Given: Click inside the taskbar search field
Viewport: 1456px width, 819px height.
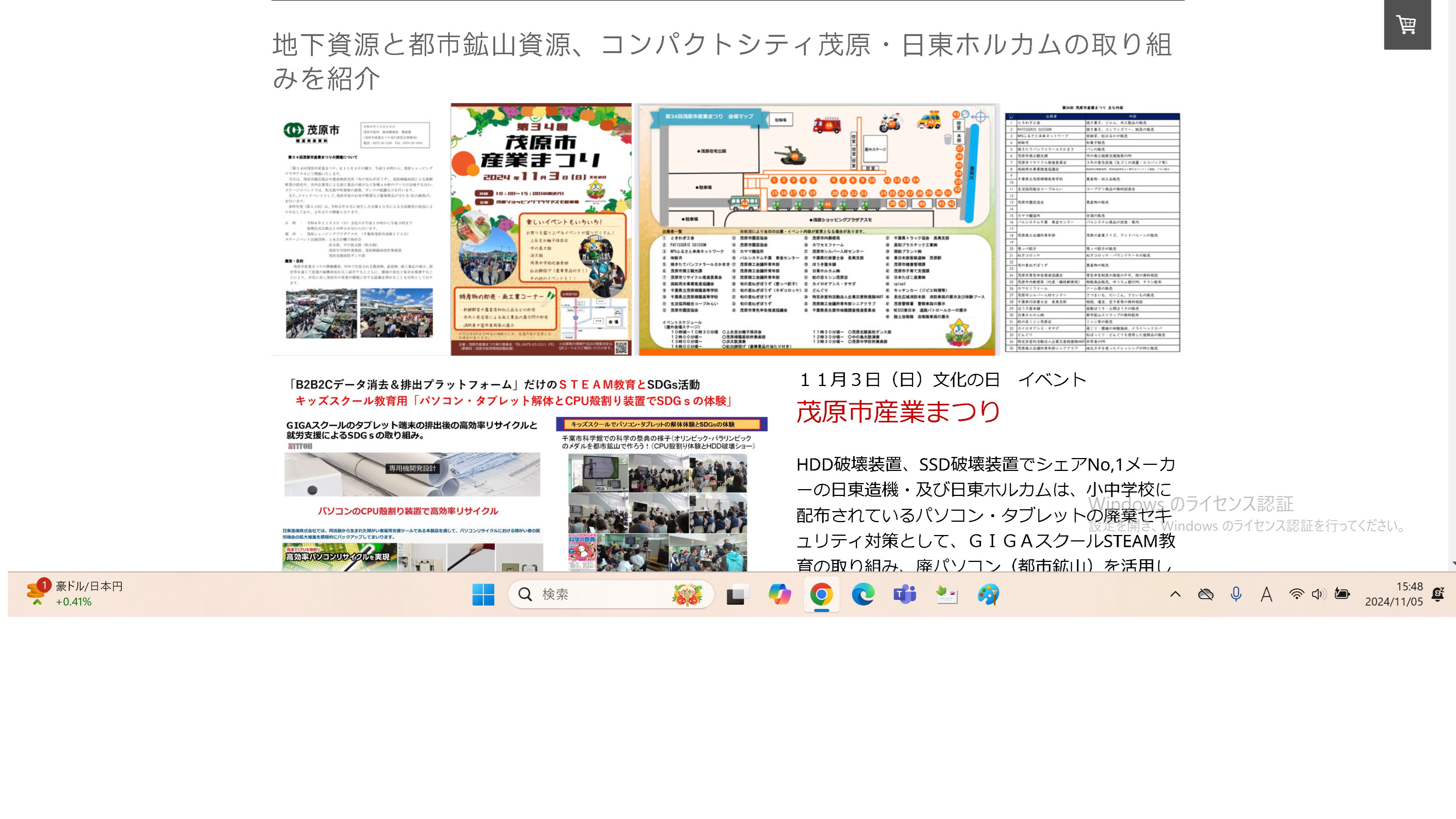Looking at the screenshot, I should [x=610, y=594].
